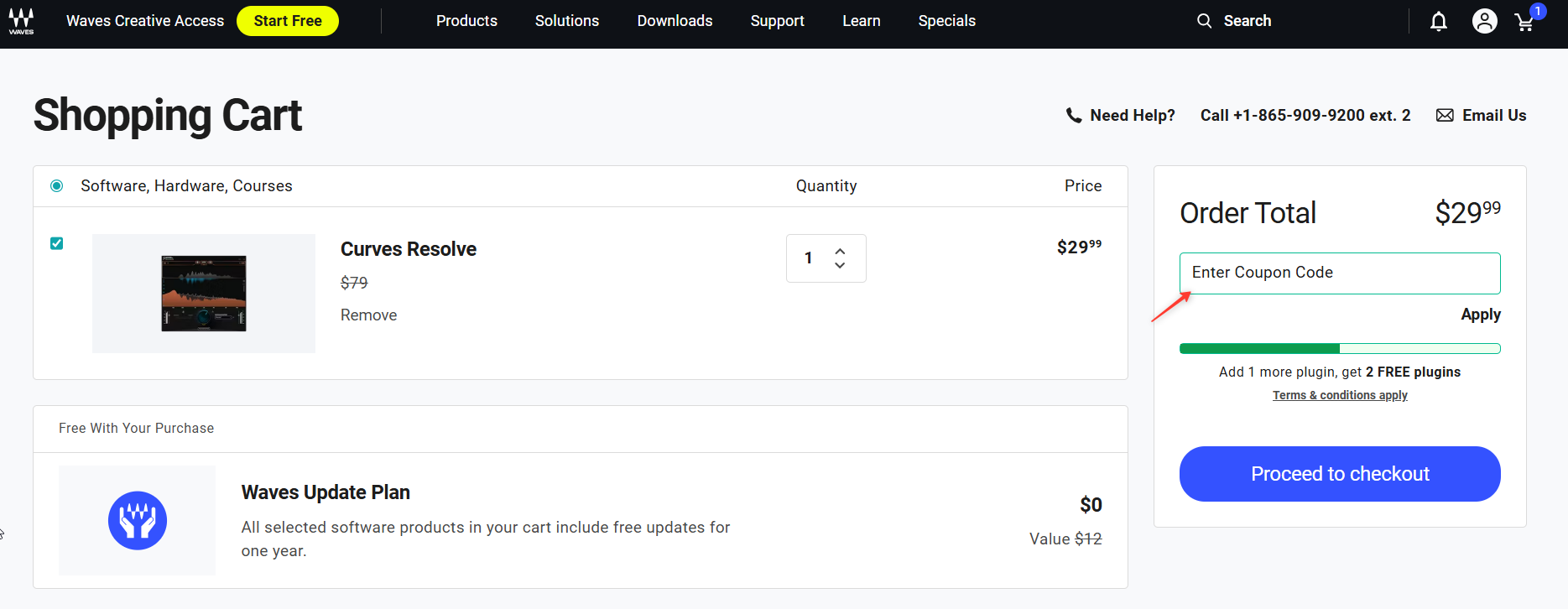
Task: Open the Products menu
Action: click(x=466, y=21)
